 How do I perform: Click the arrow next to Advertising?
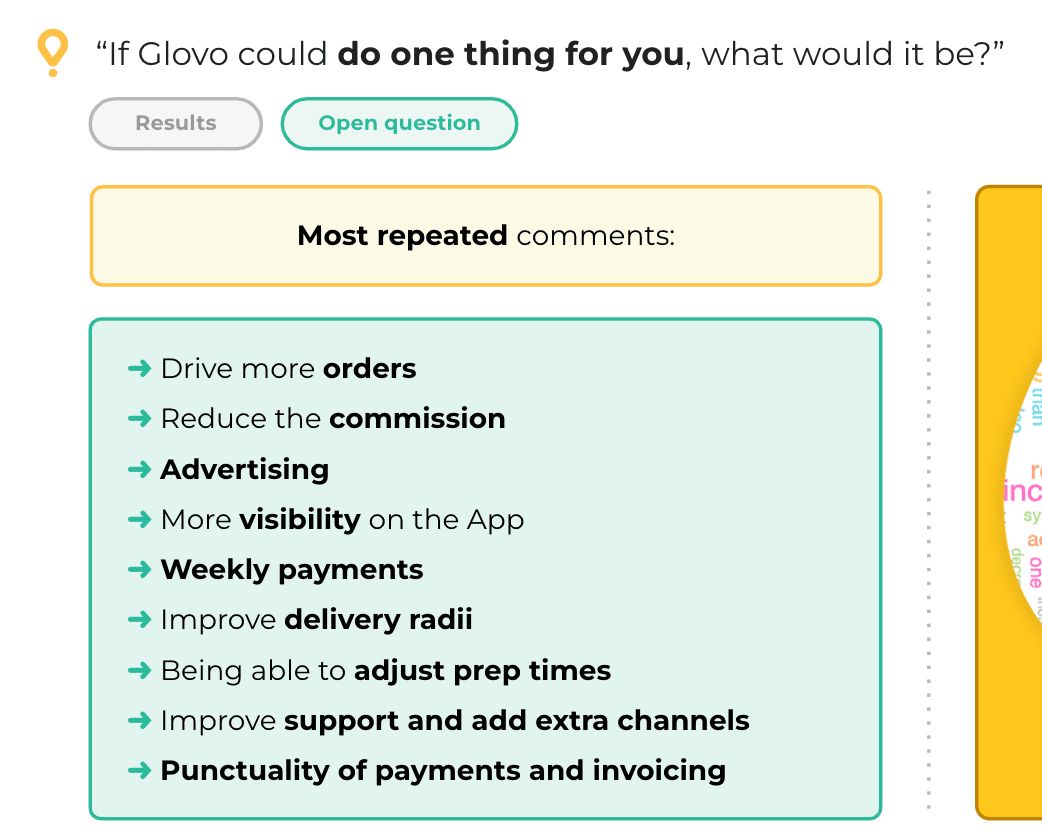pos(140,469)
